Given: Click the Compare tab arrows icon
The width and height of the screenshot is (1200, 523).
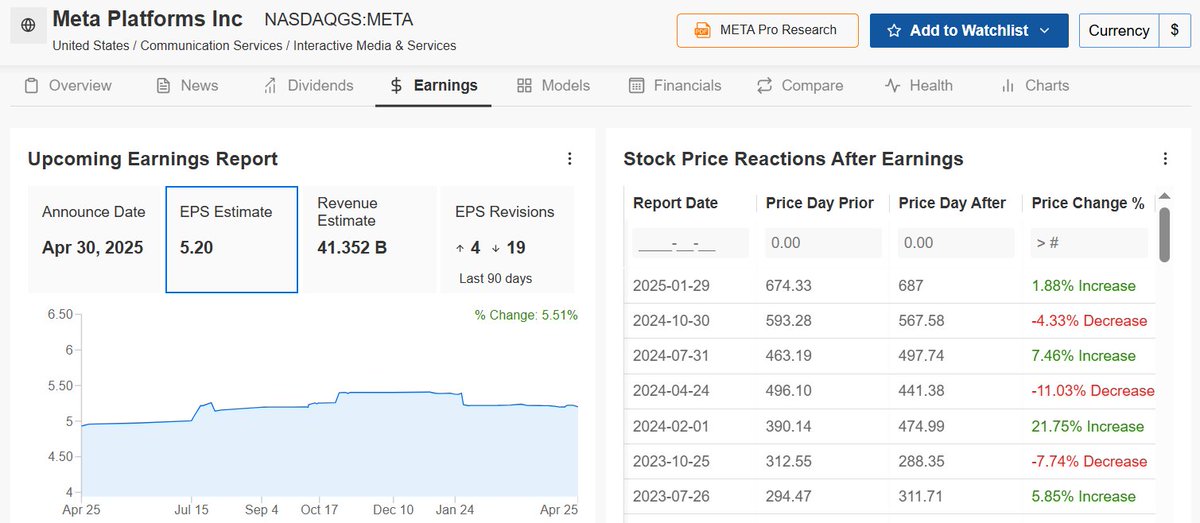Looking at the screenshot, I should click(x=765, y=86).
